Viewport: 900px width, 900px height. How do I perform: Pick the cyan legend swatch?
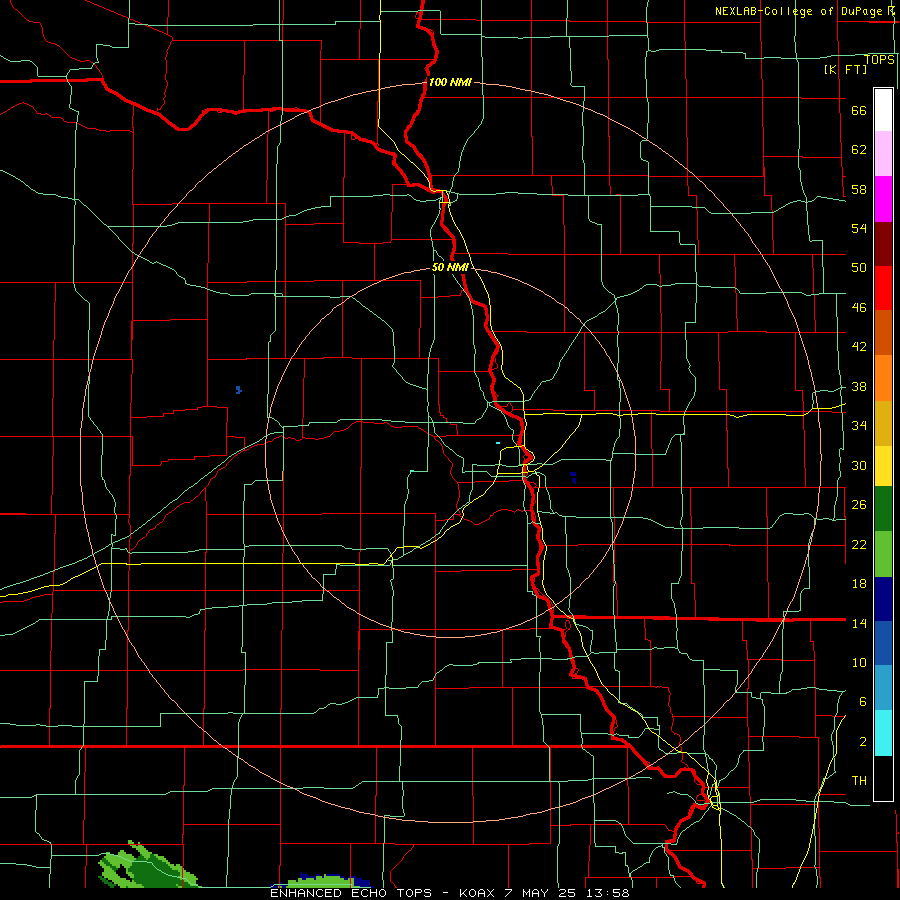(x=883, y=733)
